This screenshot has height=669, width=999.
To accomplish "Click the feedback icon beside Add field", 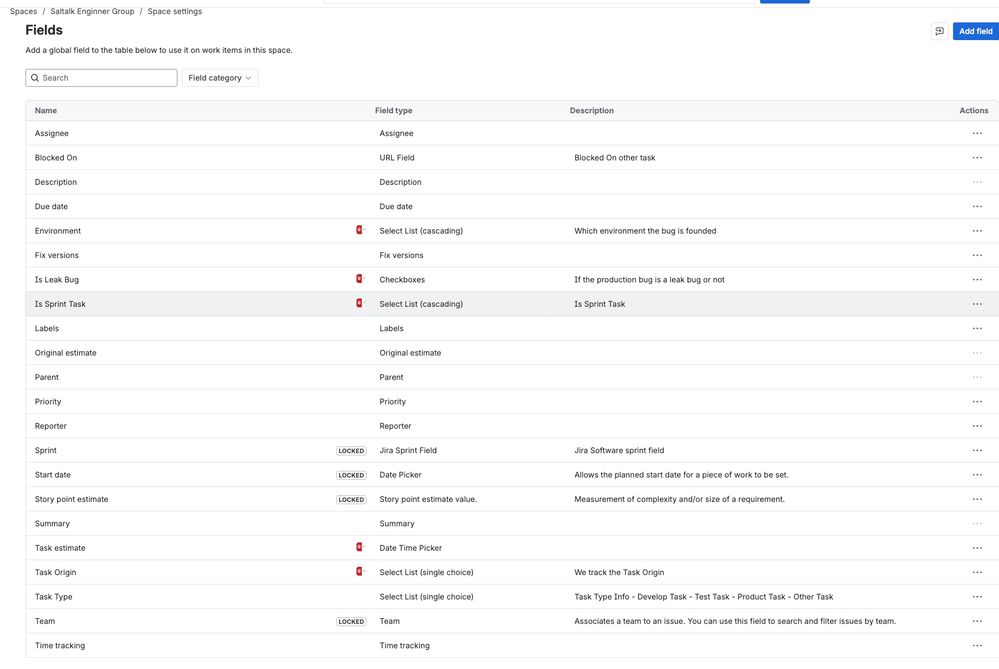I will point(939,31).
